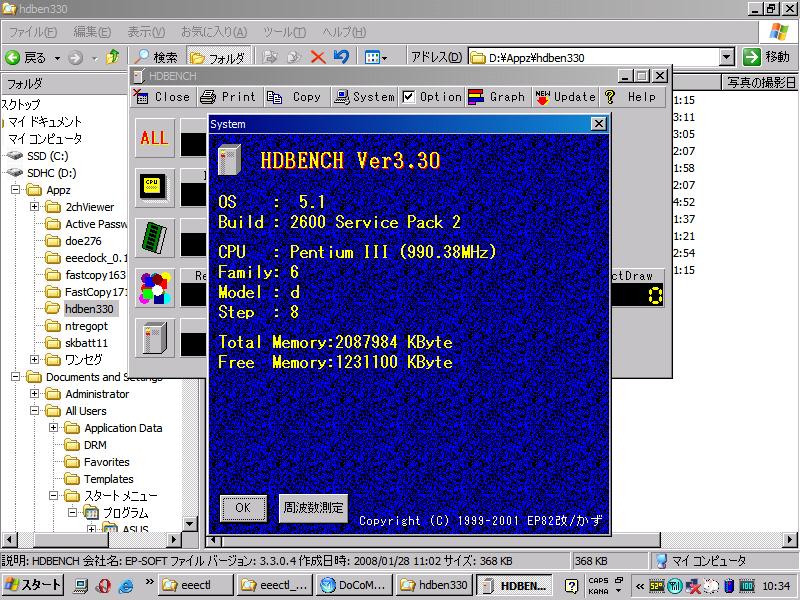This screenshot has width=800, height=600.
Task: Open the 表示 menu in Explorer
Action: tap(146, 32)
